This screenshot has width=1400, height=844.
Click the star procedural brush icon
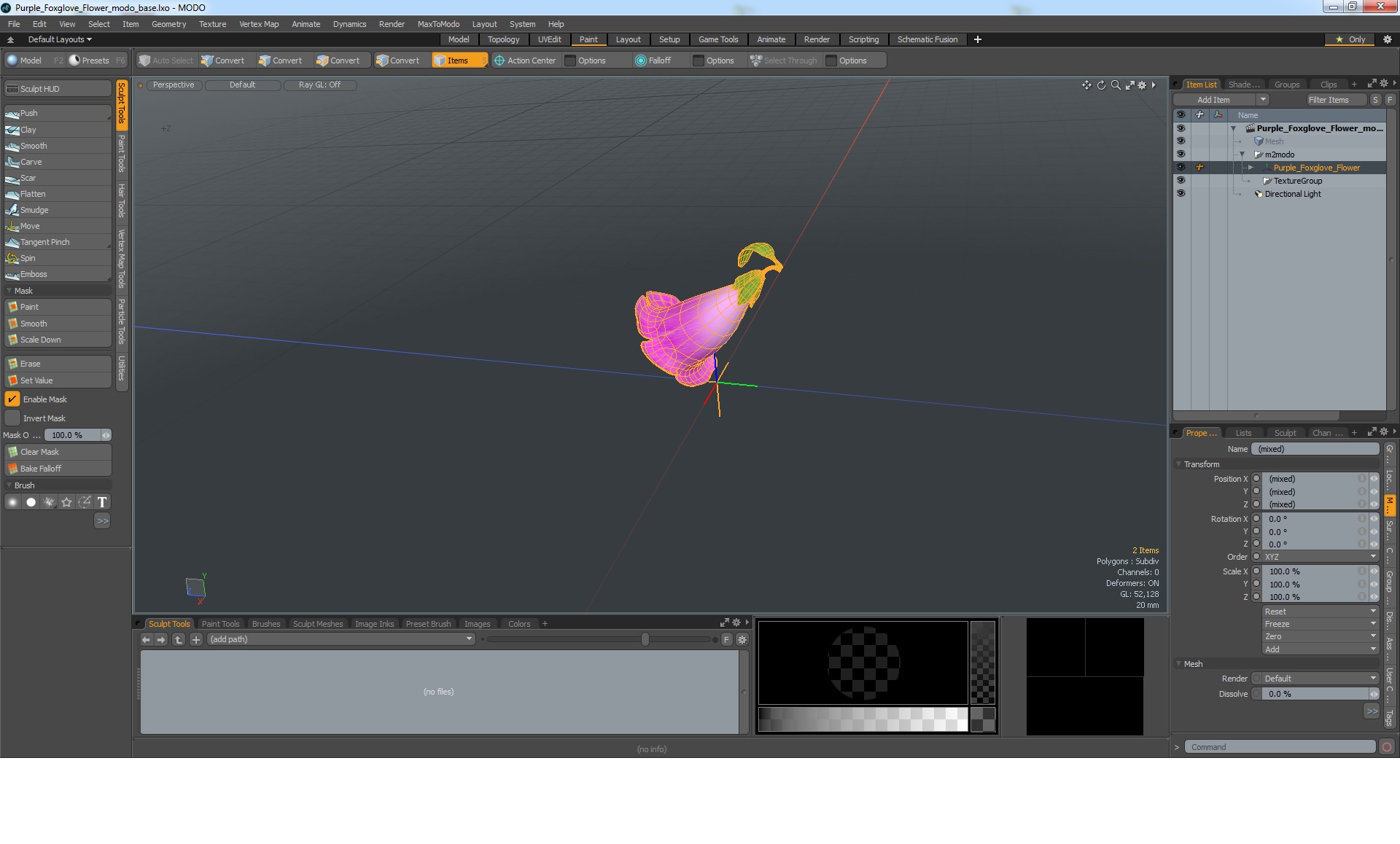[66, 502]
